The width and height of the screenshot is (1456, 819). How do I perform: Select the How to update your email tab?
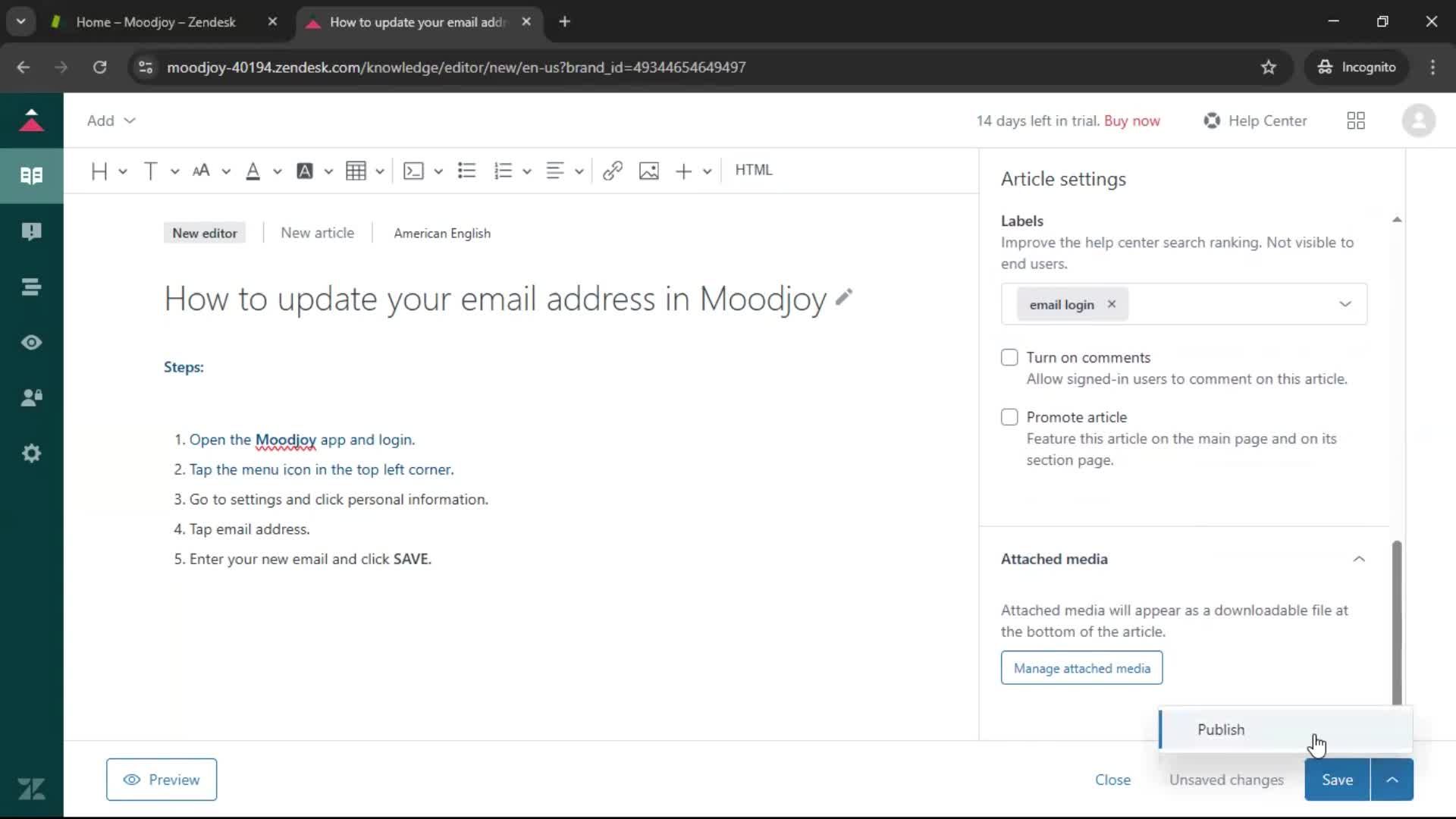(417, 22)
